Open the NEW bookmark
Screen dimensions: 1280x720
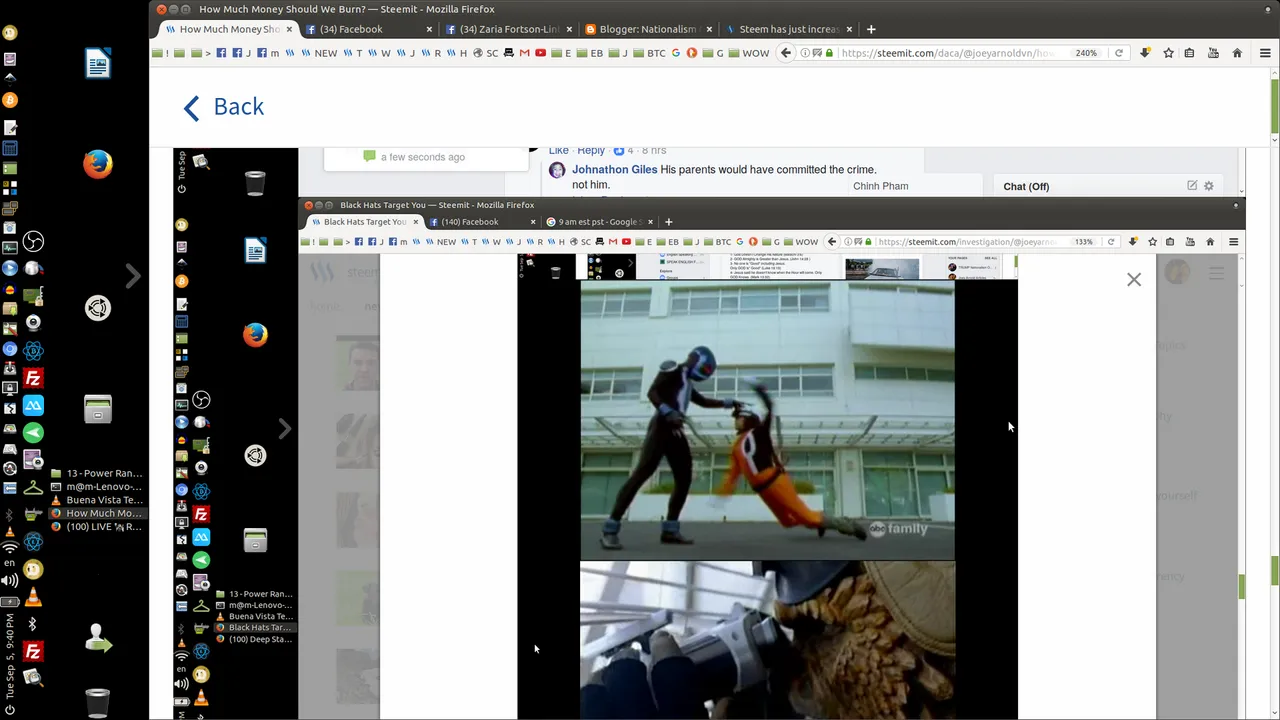pos(319,53)
